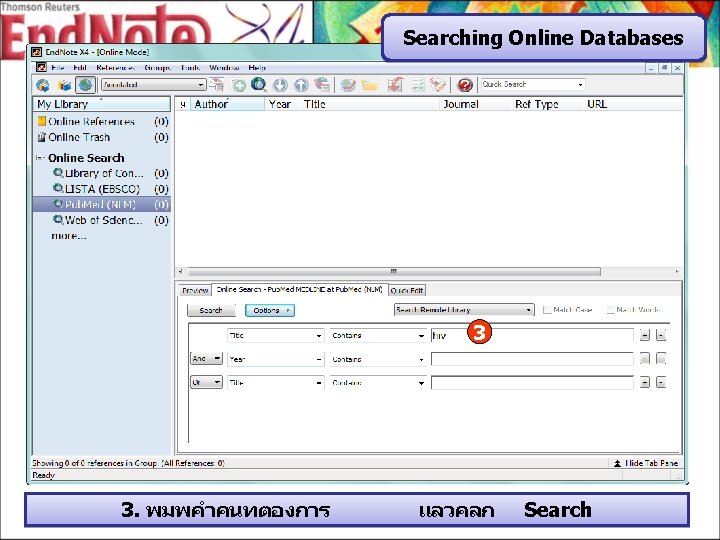Click the Find Full Text icon

coord(322,84)
